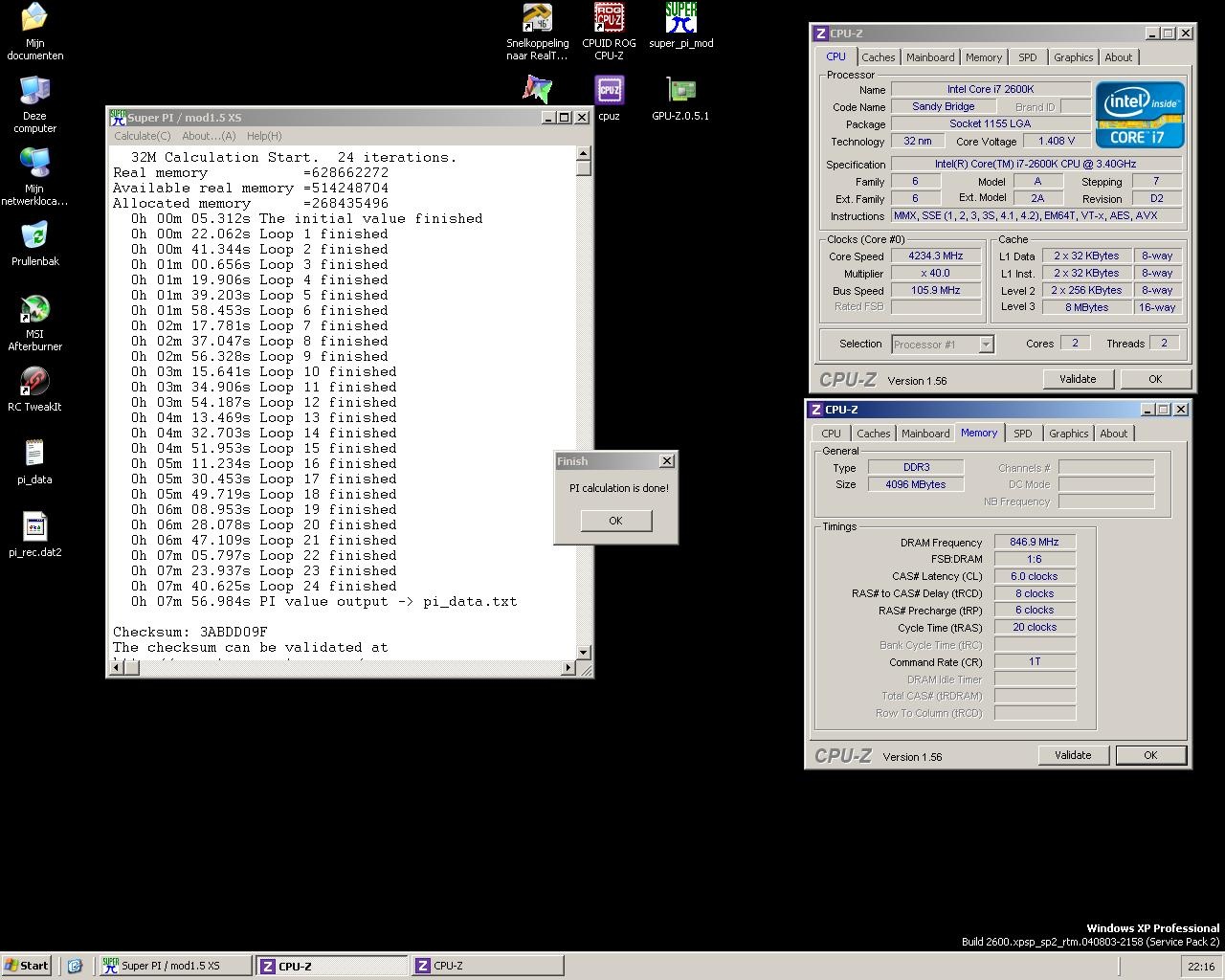Open the Windows Start button
The width and height of the screenshot is (1225, 980).
click(27, 966)
